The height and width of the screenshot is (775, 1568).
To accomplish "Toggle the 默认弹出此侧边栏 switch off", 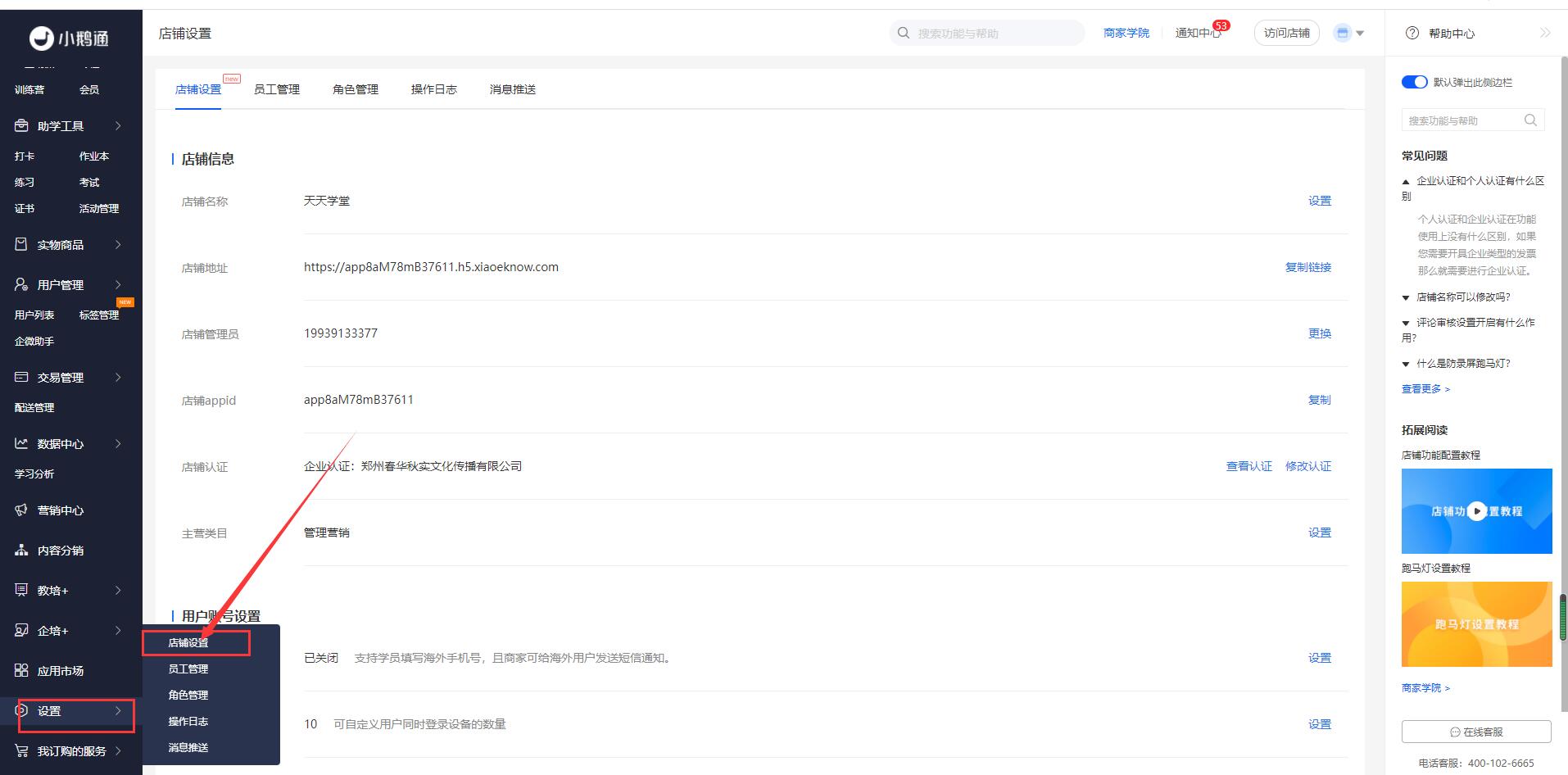I will [x=1414, y=82].
